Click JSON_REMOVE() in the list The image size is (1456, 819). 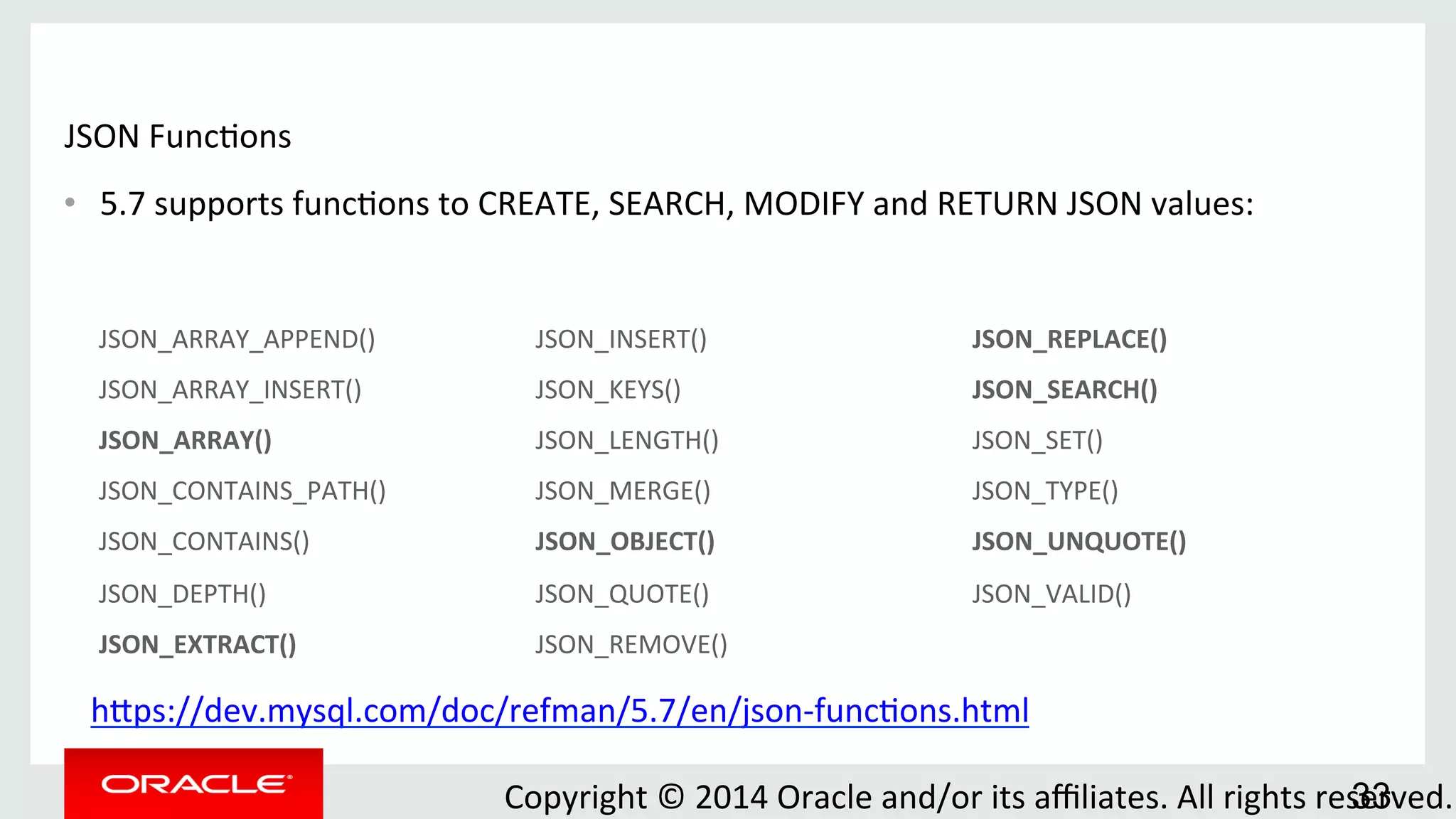(x=631, y=645)
